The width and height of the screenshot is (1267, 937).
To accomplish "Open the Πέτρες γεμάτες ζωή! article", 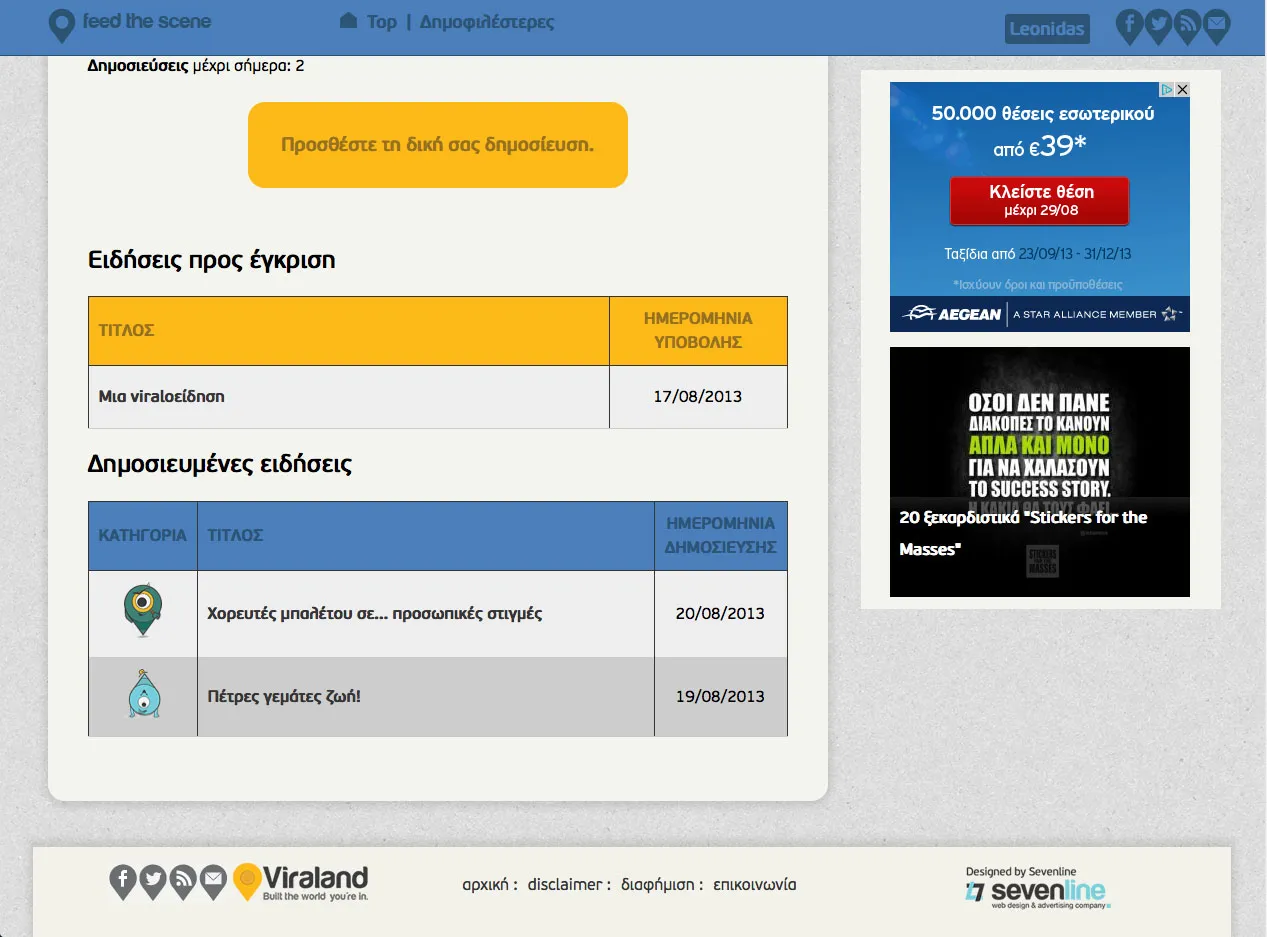I will point(284,696).
